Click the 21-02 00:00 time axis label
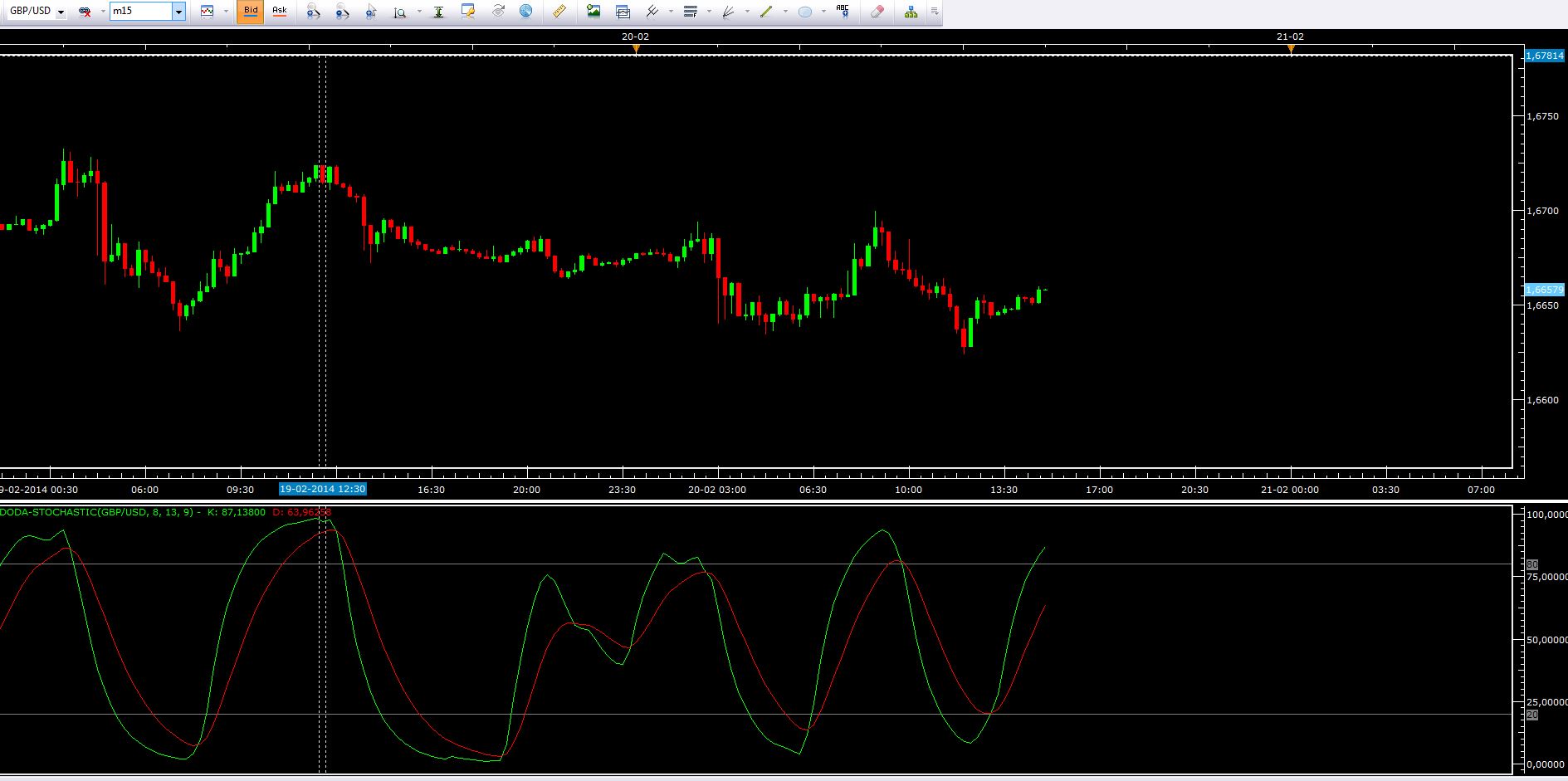Screen dimensions: 1568x781 pos(1290,490)
